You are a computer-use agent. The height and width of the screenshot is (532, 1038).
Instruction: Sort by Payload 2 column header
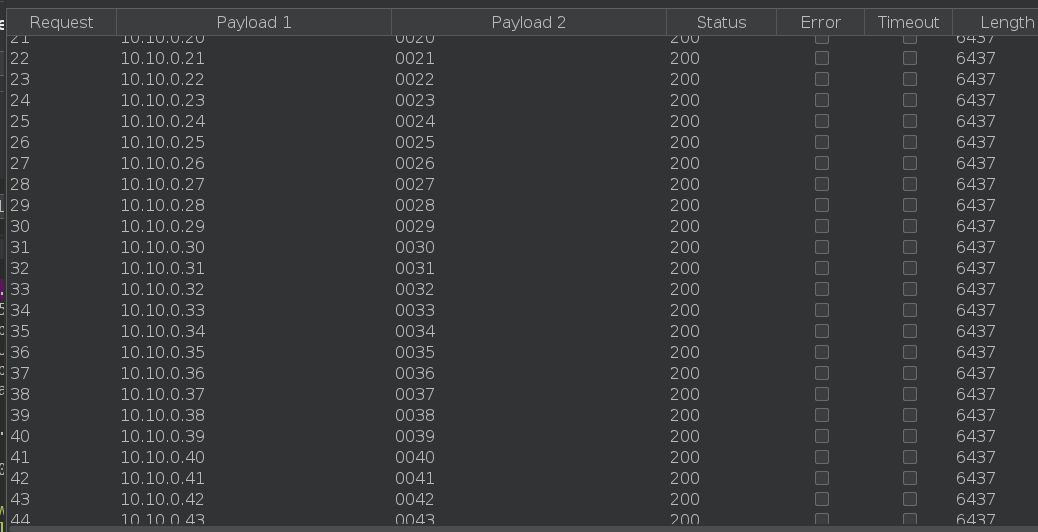529,22
